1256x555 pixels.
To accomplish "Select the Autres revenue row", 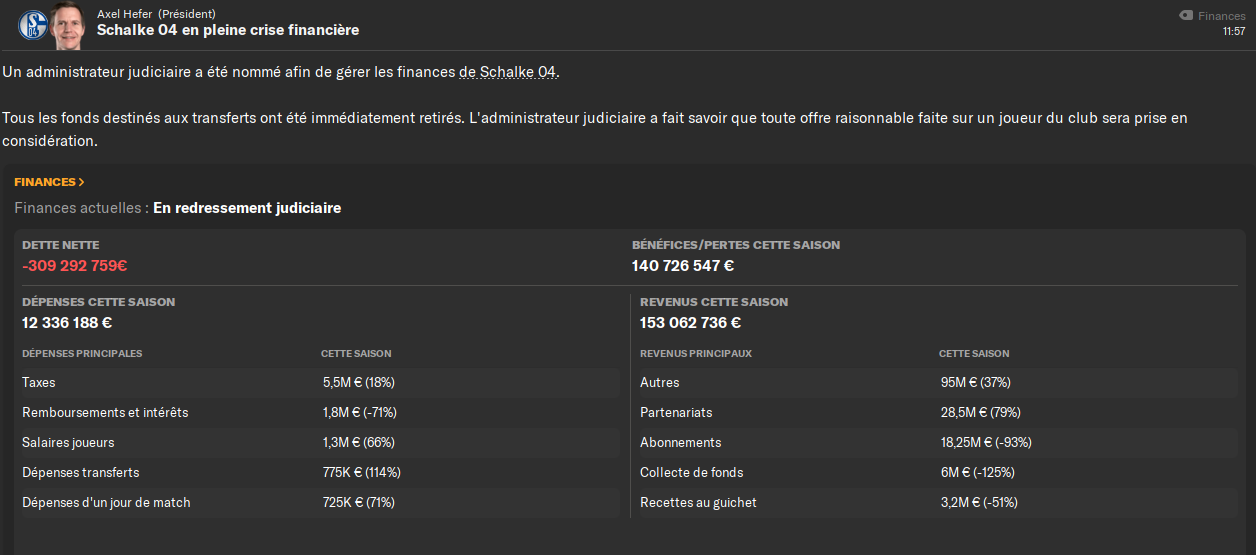I will (x=938, y=382).
